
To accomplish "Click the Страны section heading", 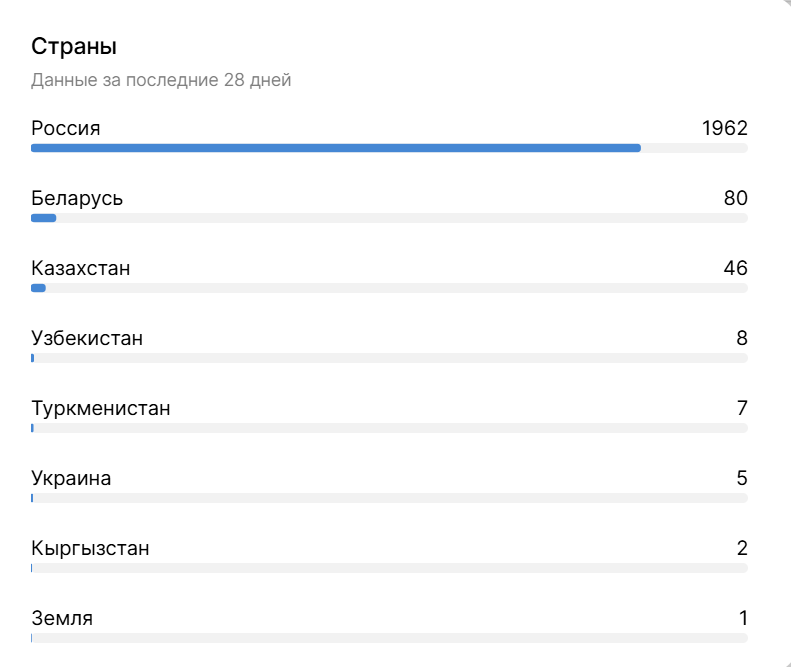I will point(74,46).
